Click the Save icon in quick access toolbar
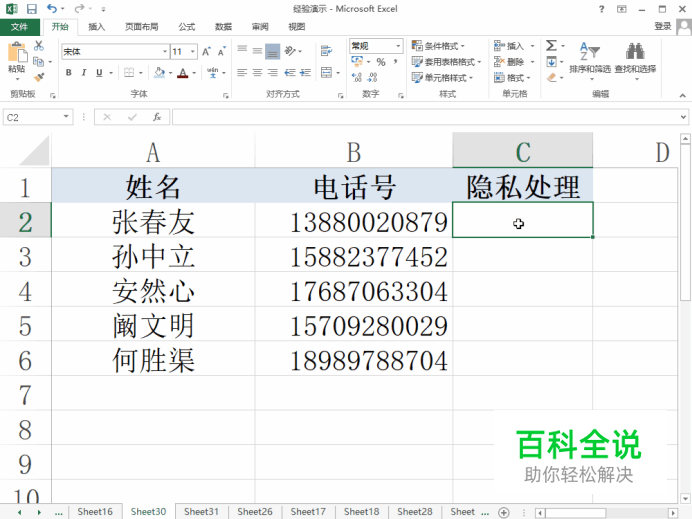This screenshot has height=519, width=692. point(31,8)
